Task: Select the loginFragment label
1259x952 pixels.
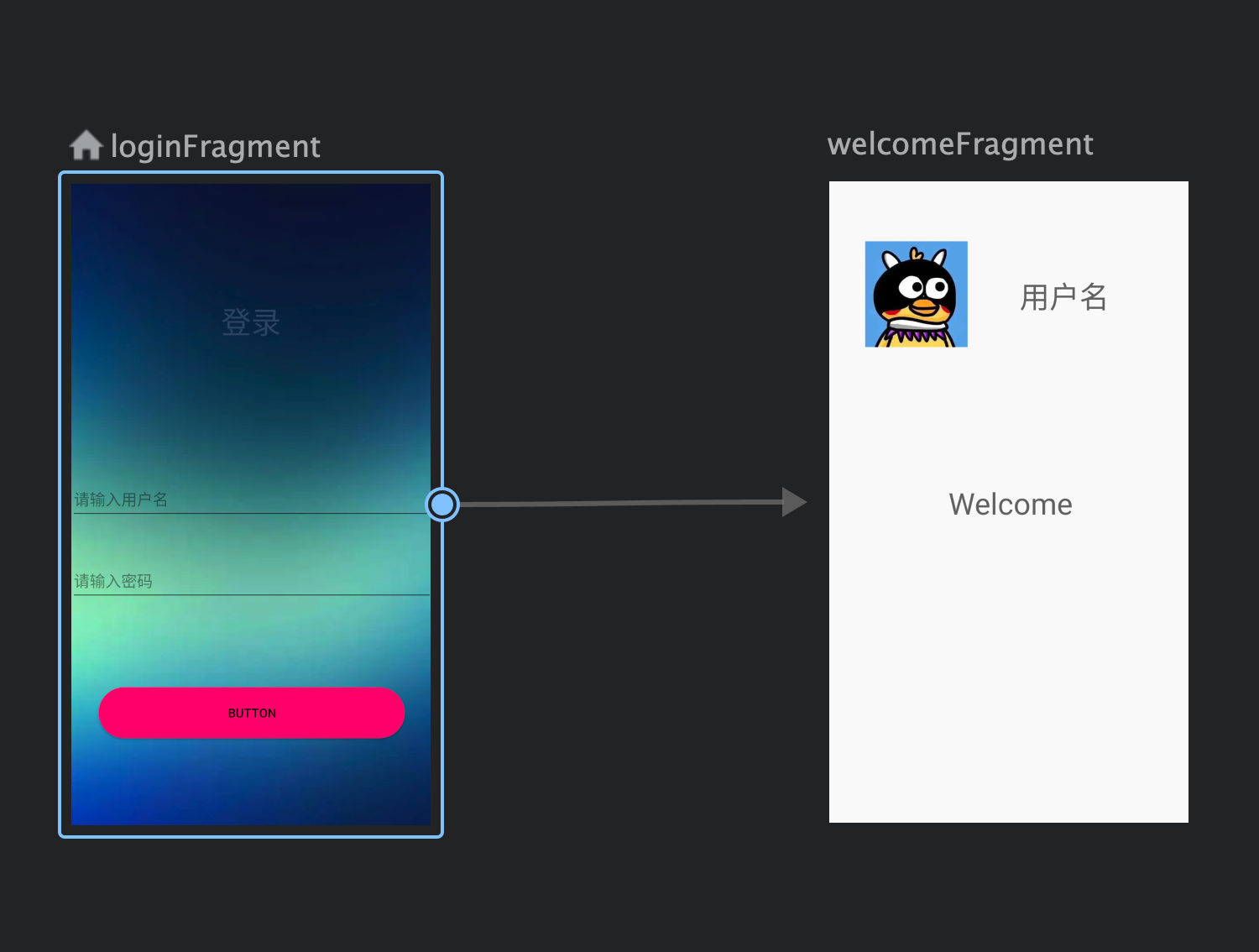Action: click(216, 147)
